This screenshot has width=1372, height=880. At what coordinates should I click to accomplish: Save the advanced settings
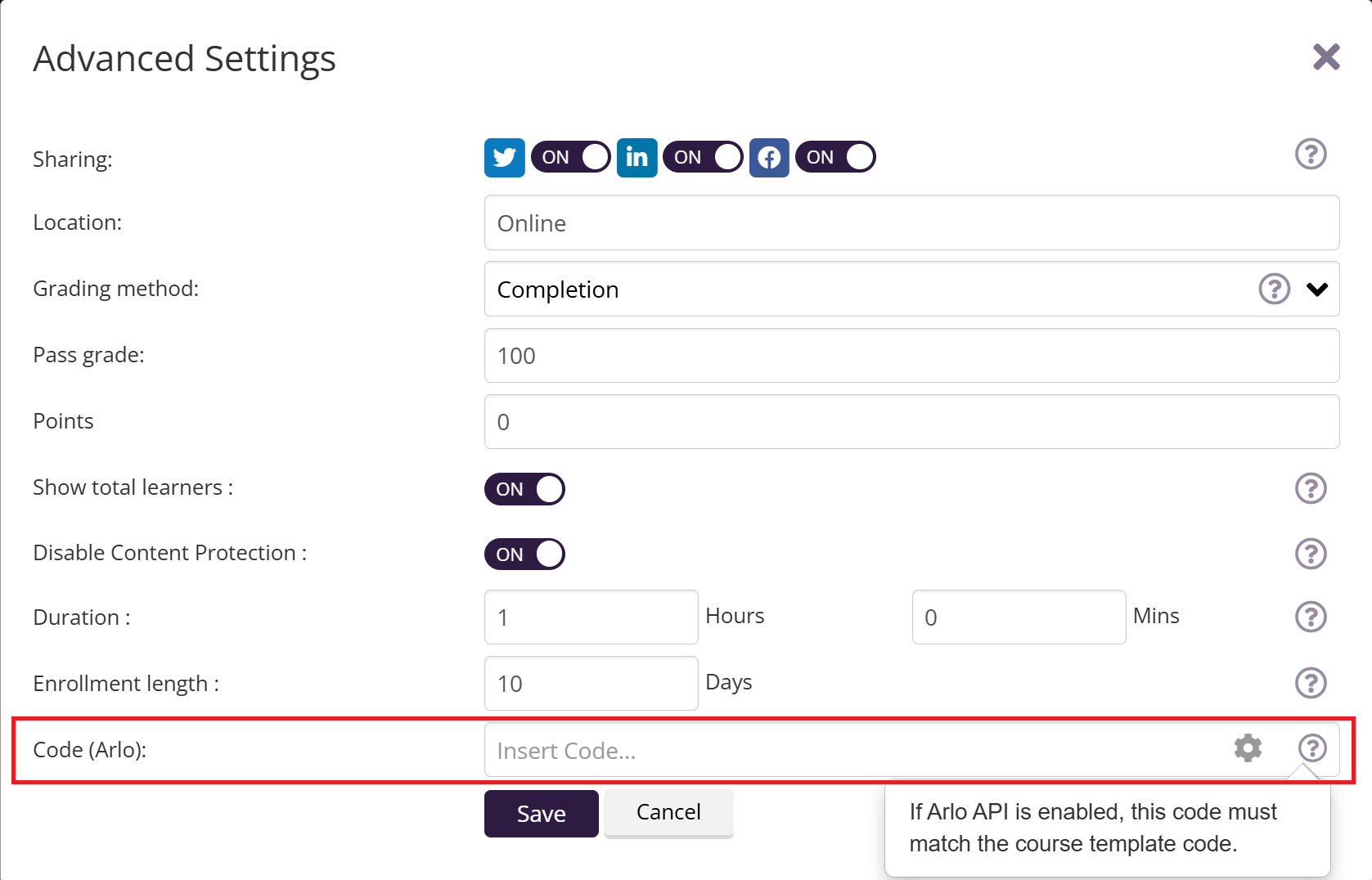(541, 814)
